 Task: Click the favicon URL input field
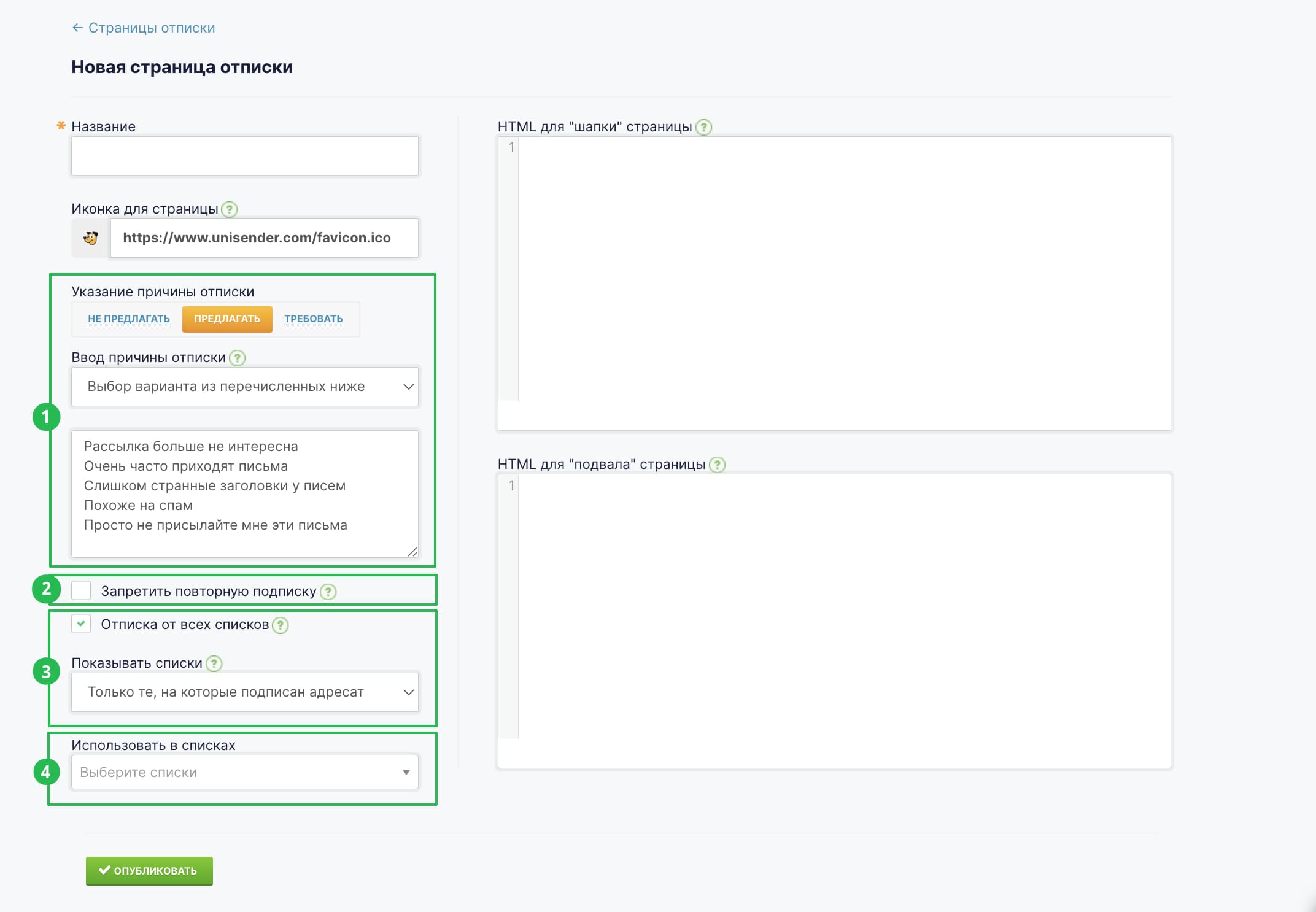point(265,238)
